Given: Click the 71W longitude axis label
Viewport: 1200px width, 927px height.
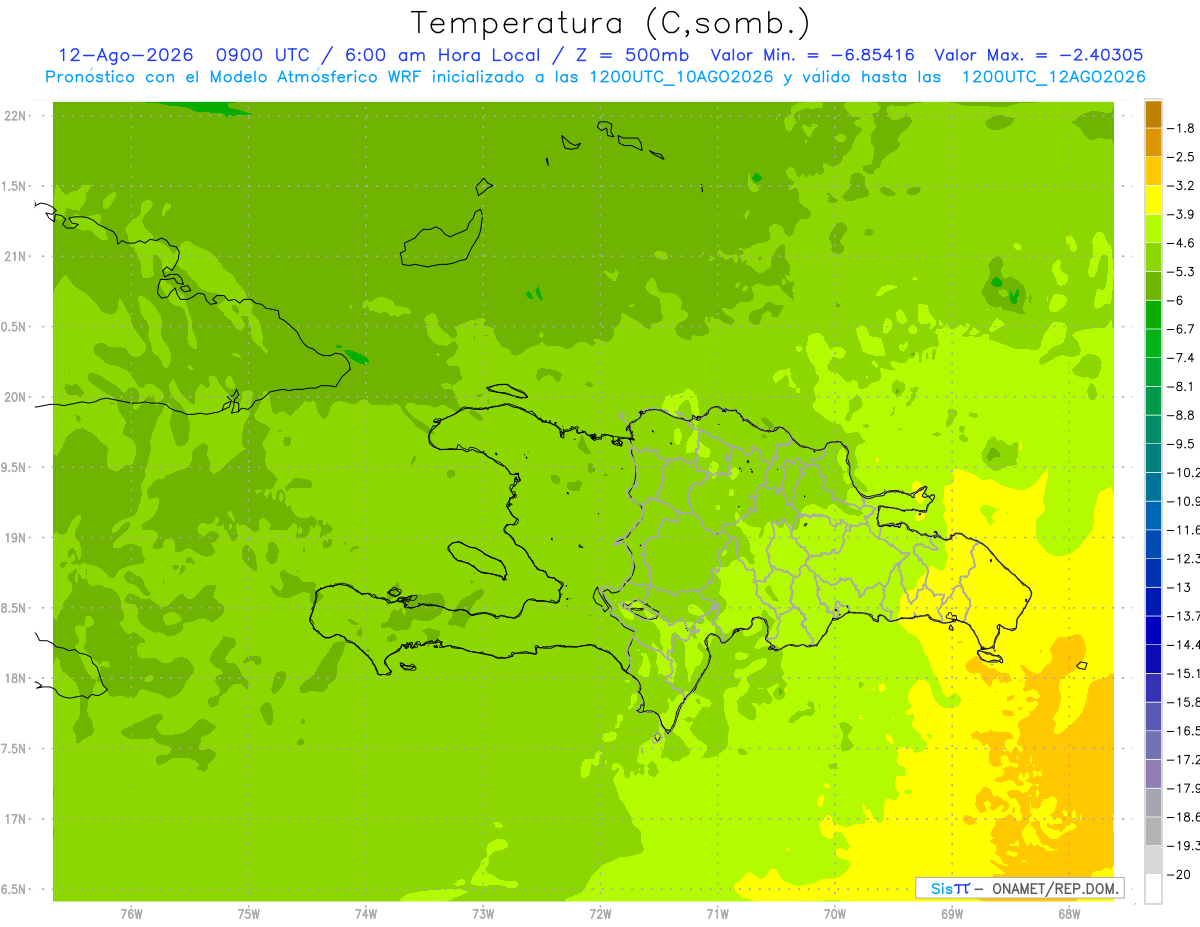Looking at the screenshot, I should tap(717, 913).
